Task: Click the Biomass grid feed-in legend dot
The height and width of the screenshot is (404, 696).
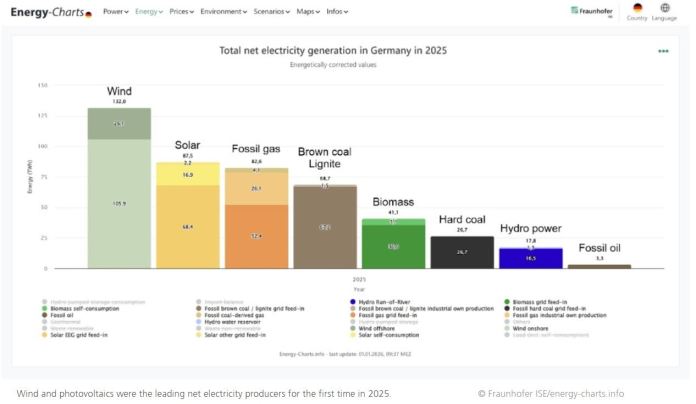Action: (x=509, y=301)
